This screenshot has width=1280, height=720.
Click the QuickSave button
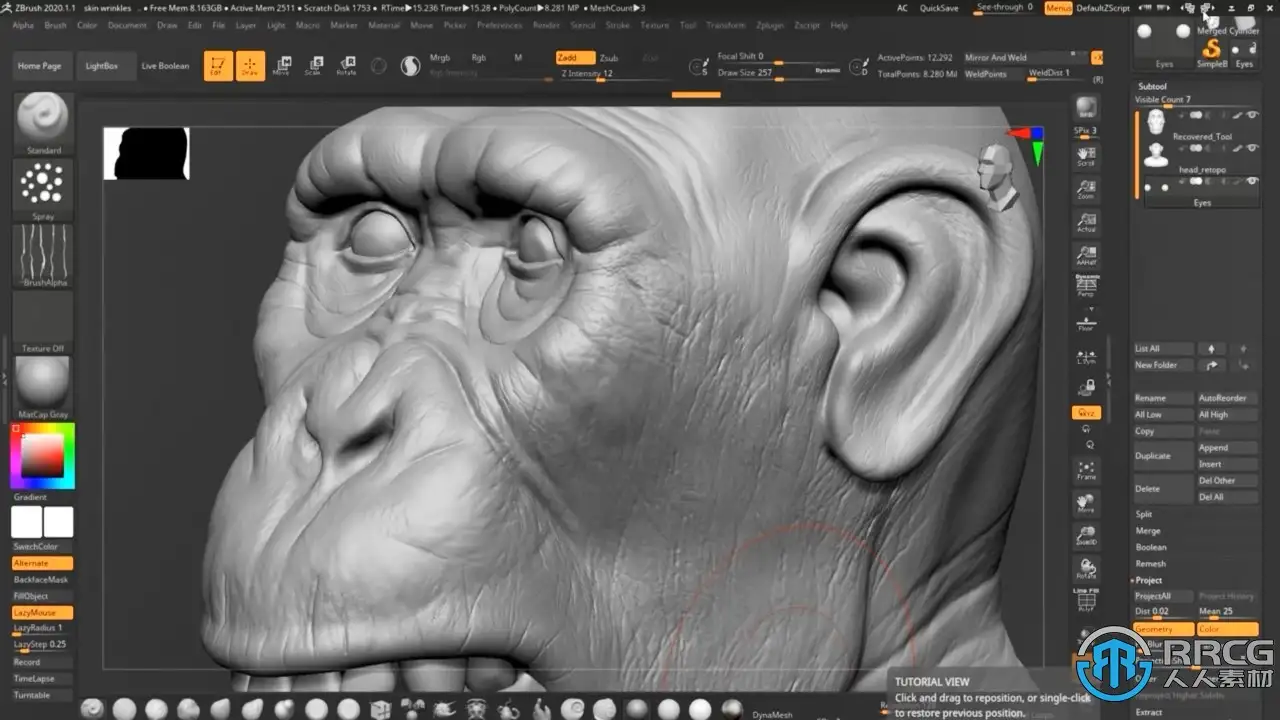938,8
